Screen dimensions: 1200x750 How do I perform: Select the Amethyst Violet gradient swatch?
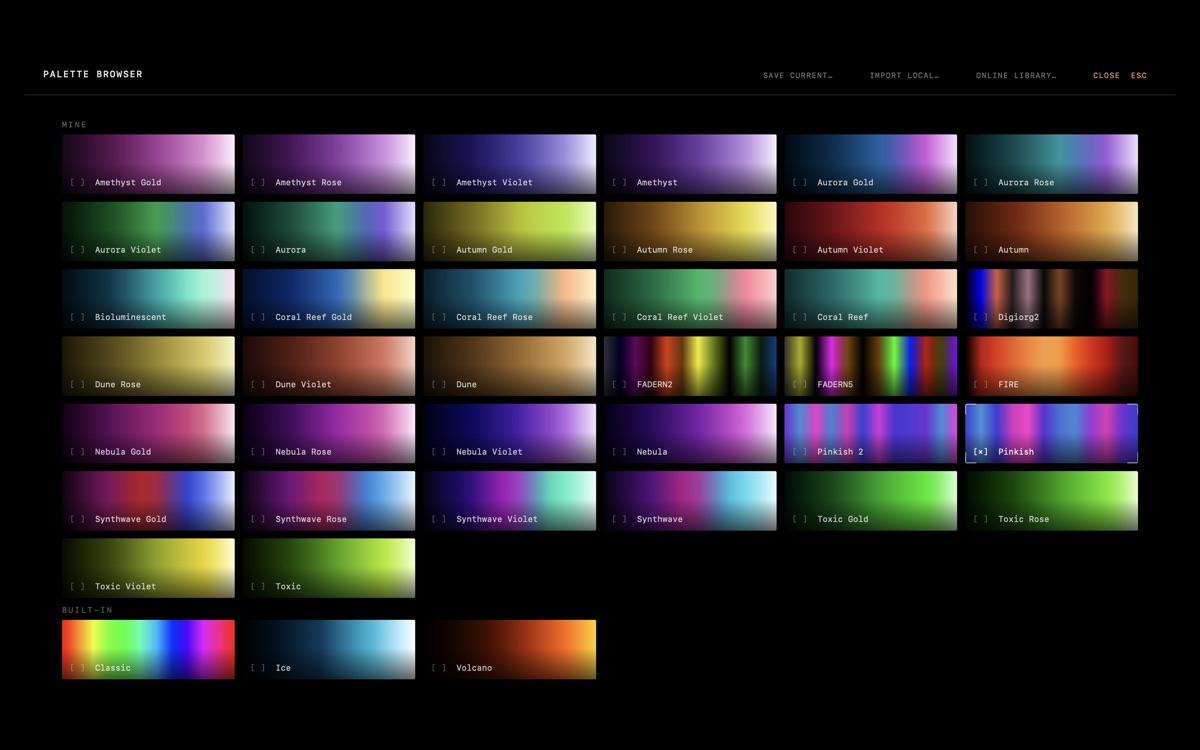pos(510,164)
